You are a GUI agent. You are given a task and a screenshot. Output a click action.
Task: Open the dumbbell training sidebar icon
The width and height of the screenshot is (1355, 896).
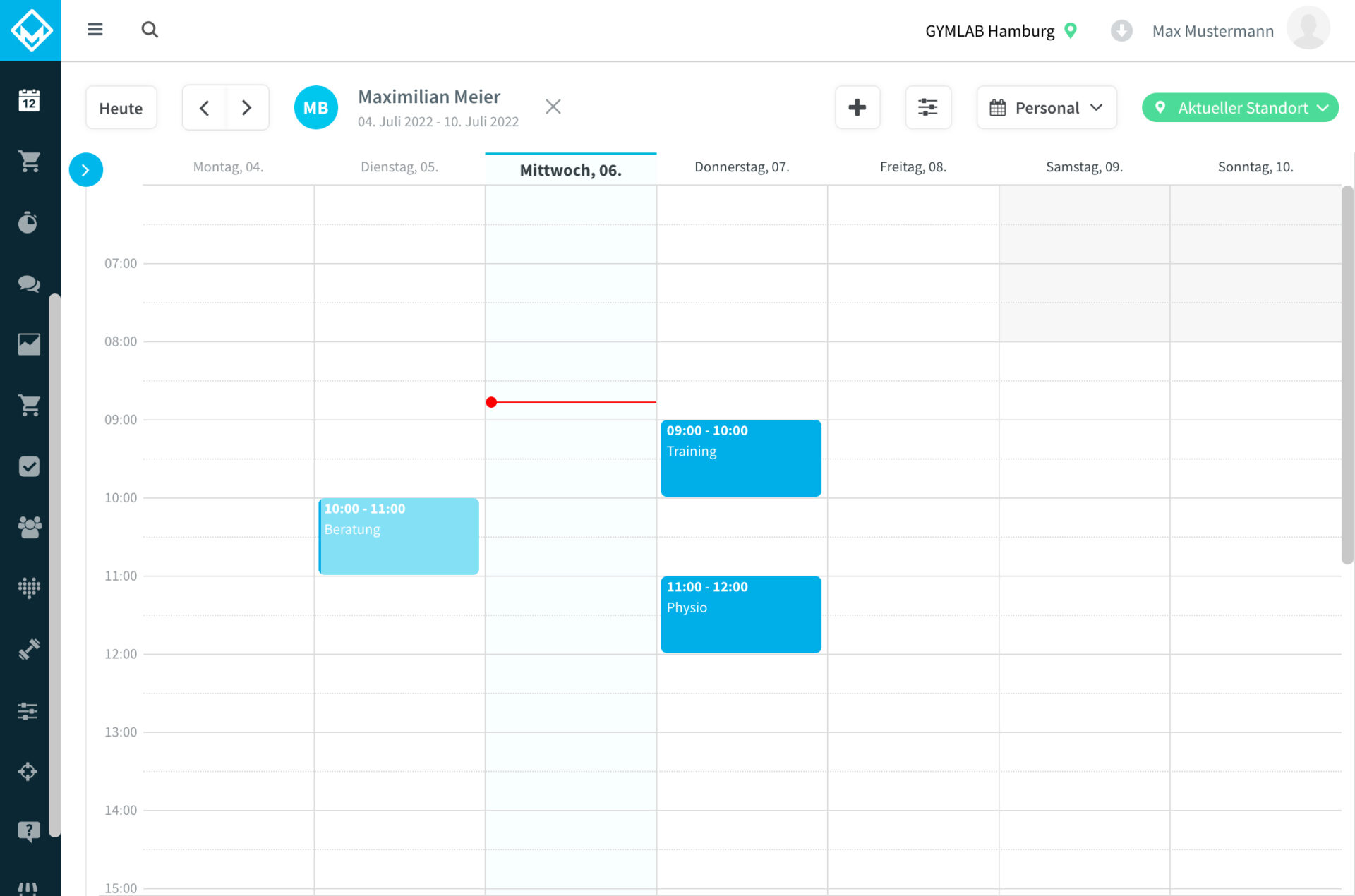coord(29,649)
